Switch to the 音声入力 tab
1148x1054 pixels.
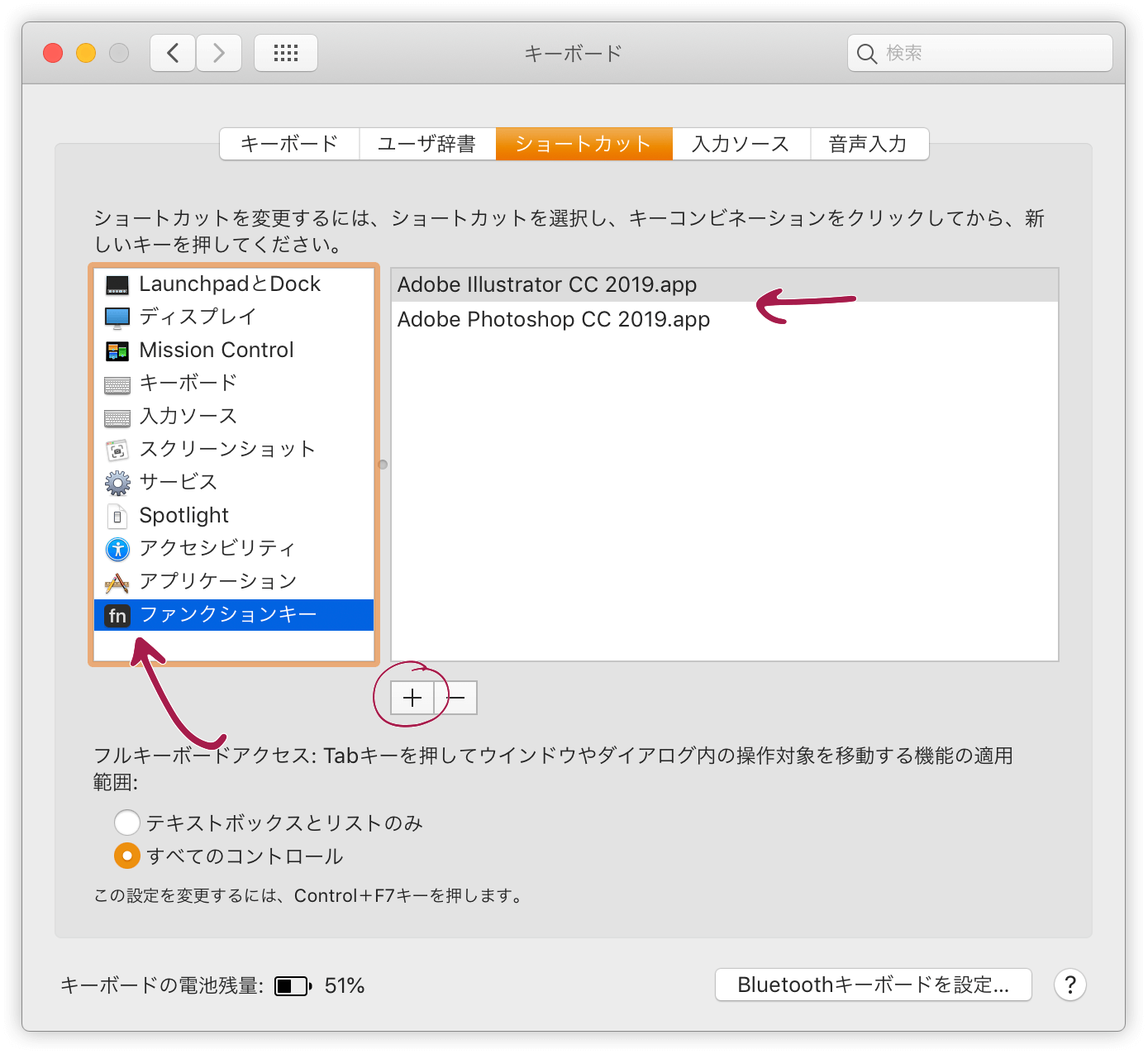pyautogui.click(x=869, y=144)
